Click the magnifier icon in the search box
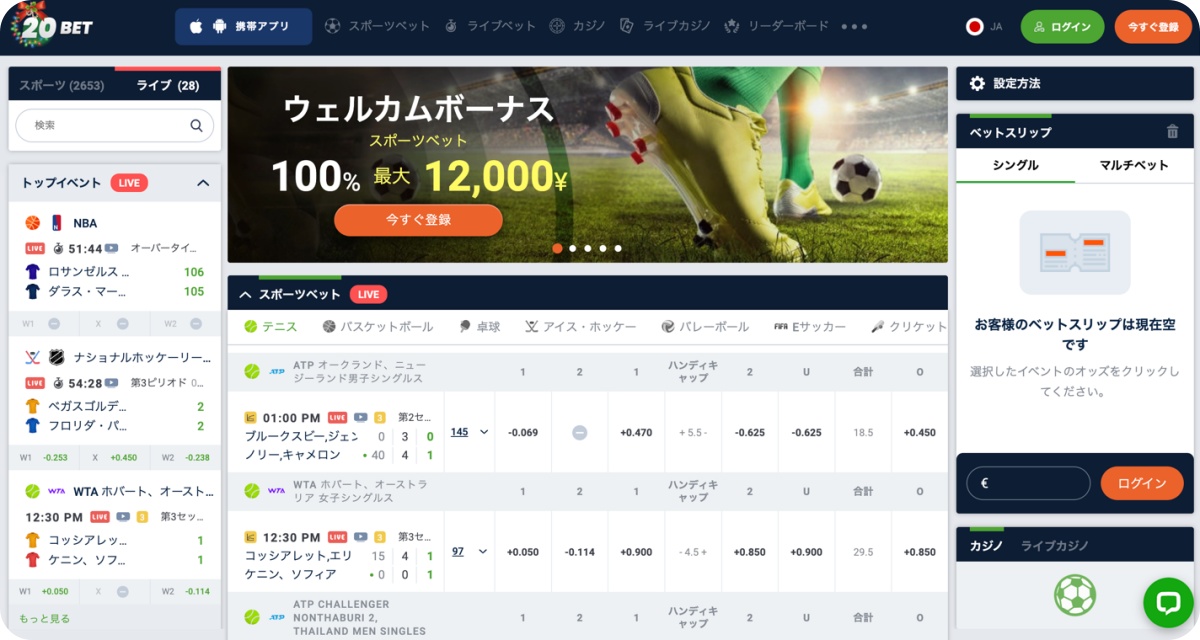The height and width of the screenshot is (640, 1200). point(197,126)
